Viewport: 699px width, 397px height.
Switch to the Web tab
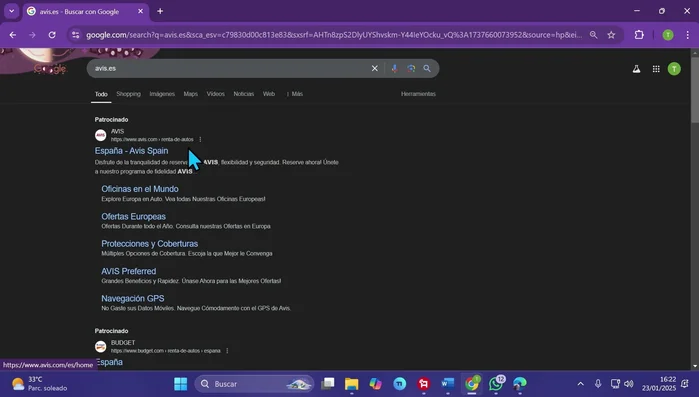click(x=269, y=94)
